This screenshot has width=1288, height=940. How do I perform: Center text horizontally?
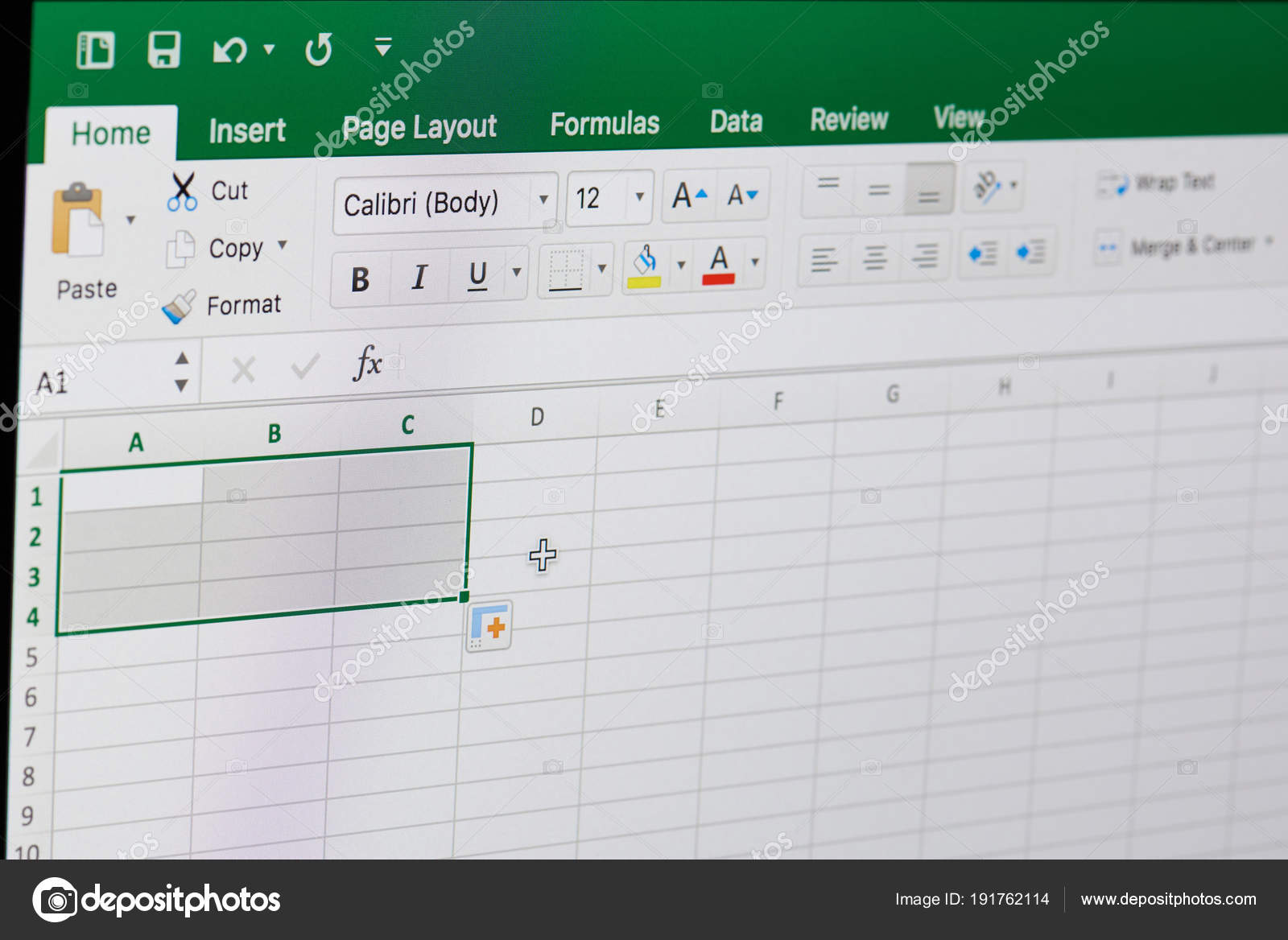(875, 258)
